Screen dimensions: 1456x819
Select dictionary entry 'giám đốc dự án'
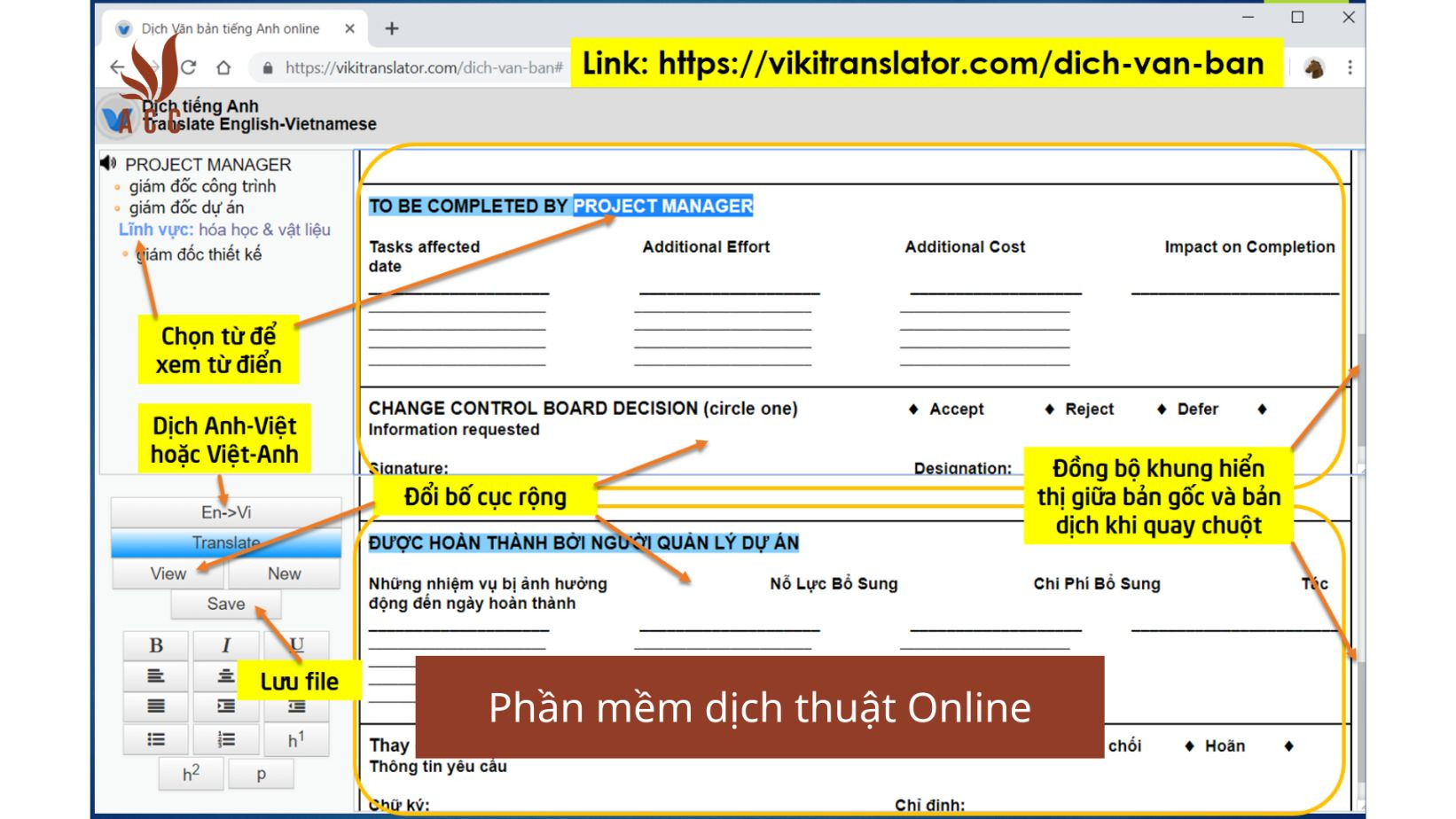186,207
